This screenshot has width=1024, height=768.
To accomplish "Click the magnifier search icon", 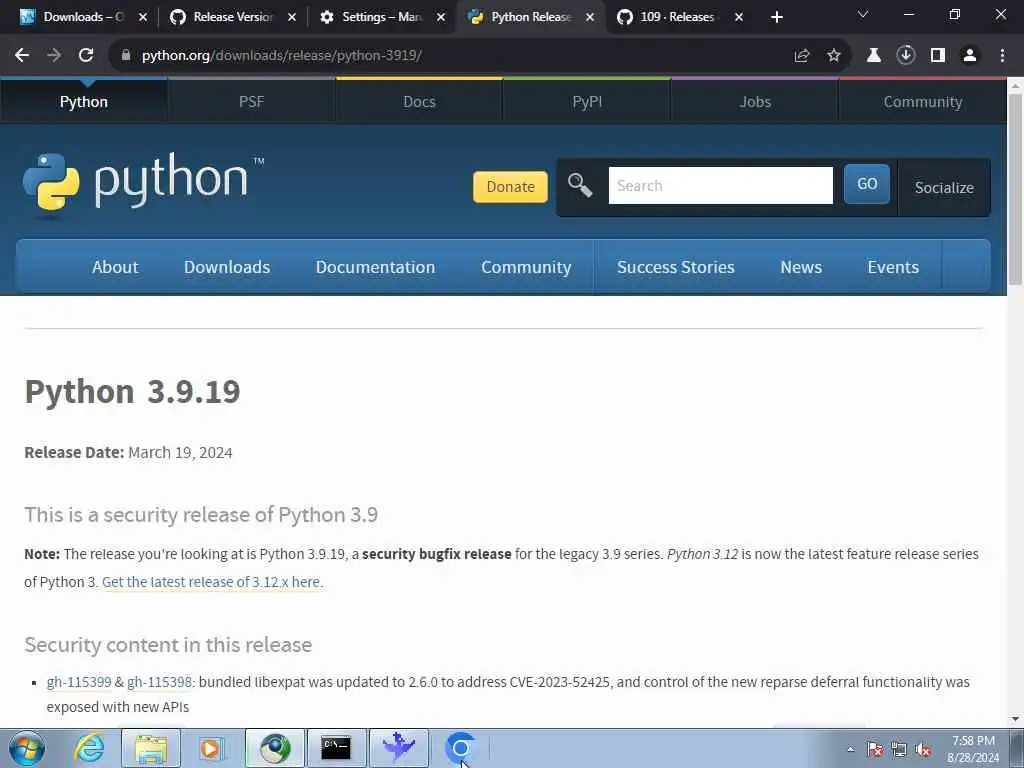I will (580, 185).
